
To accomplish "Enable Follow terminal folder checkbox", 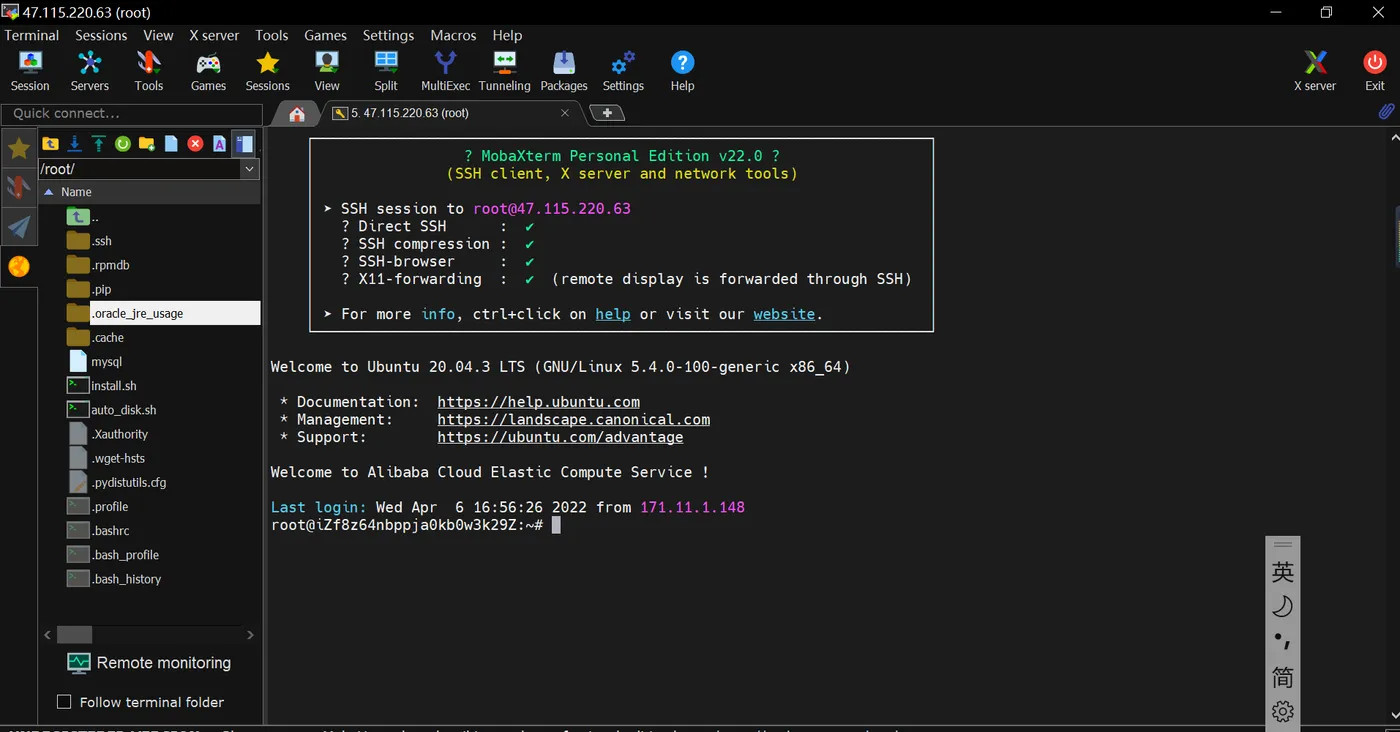I will pos(64,702).
